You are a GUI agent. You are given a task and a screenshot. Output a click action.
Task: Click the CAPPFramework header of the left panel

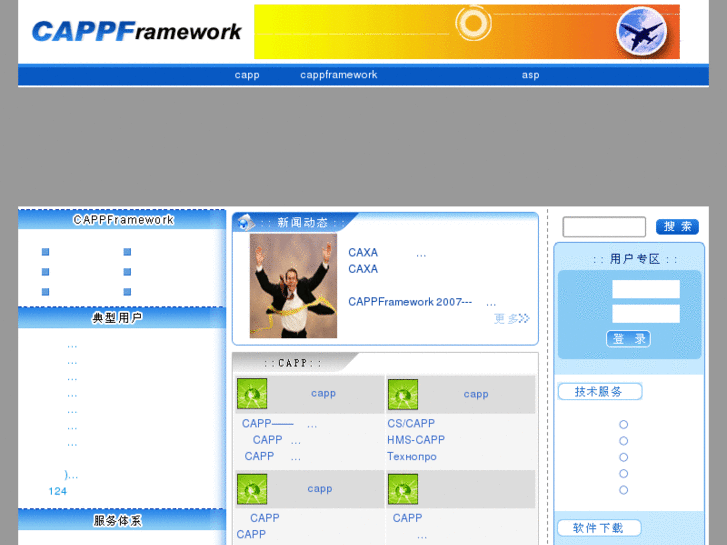[x=122, y=219]
